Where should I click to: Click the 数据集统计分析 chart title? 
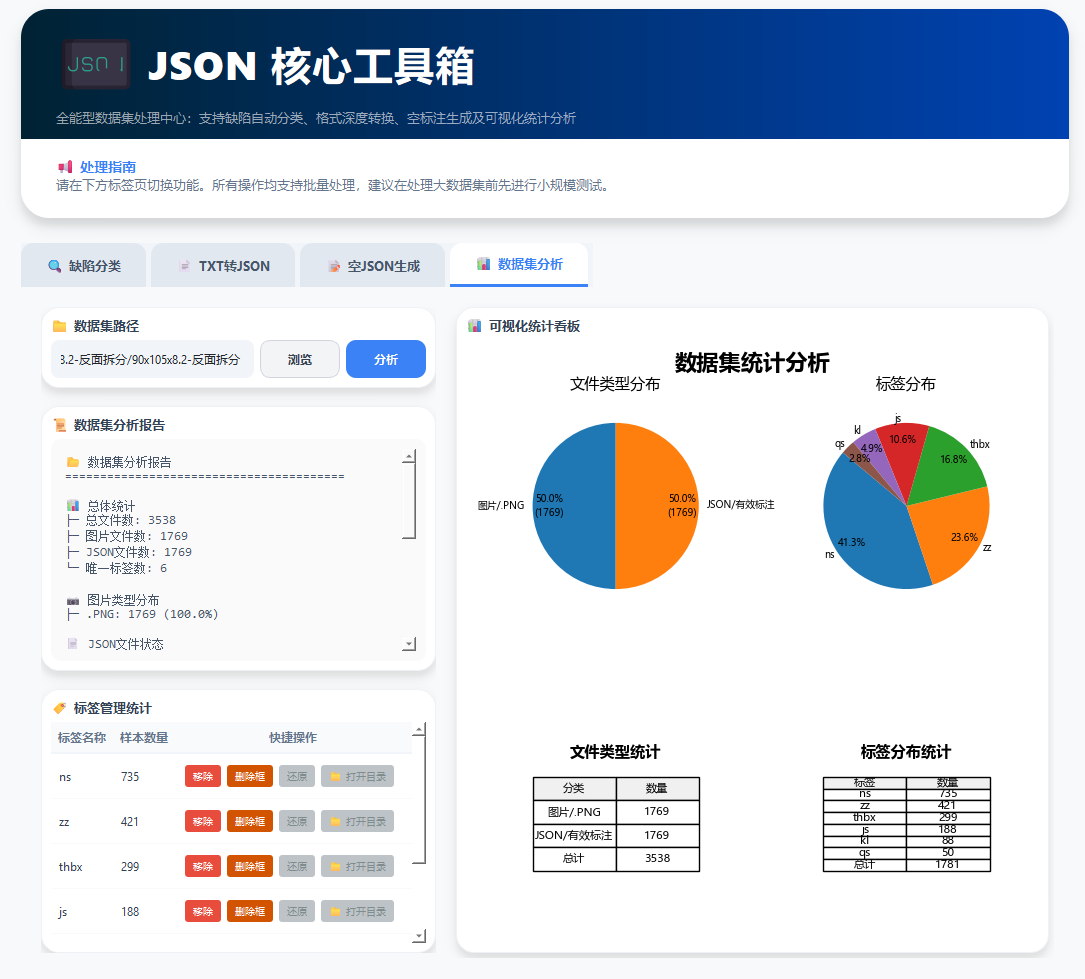click(x=751, y=363)
